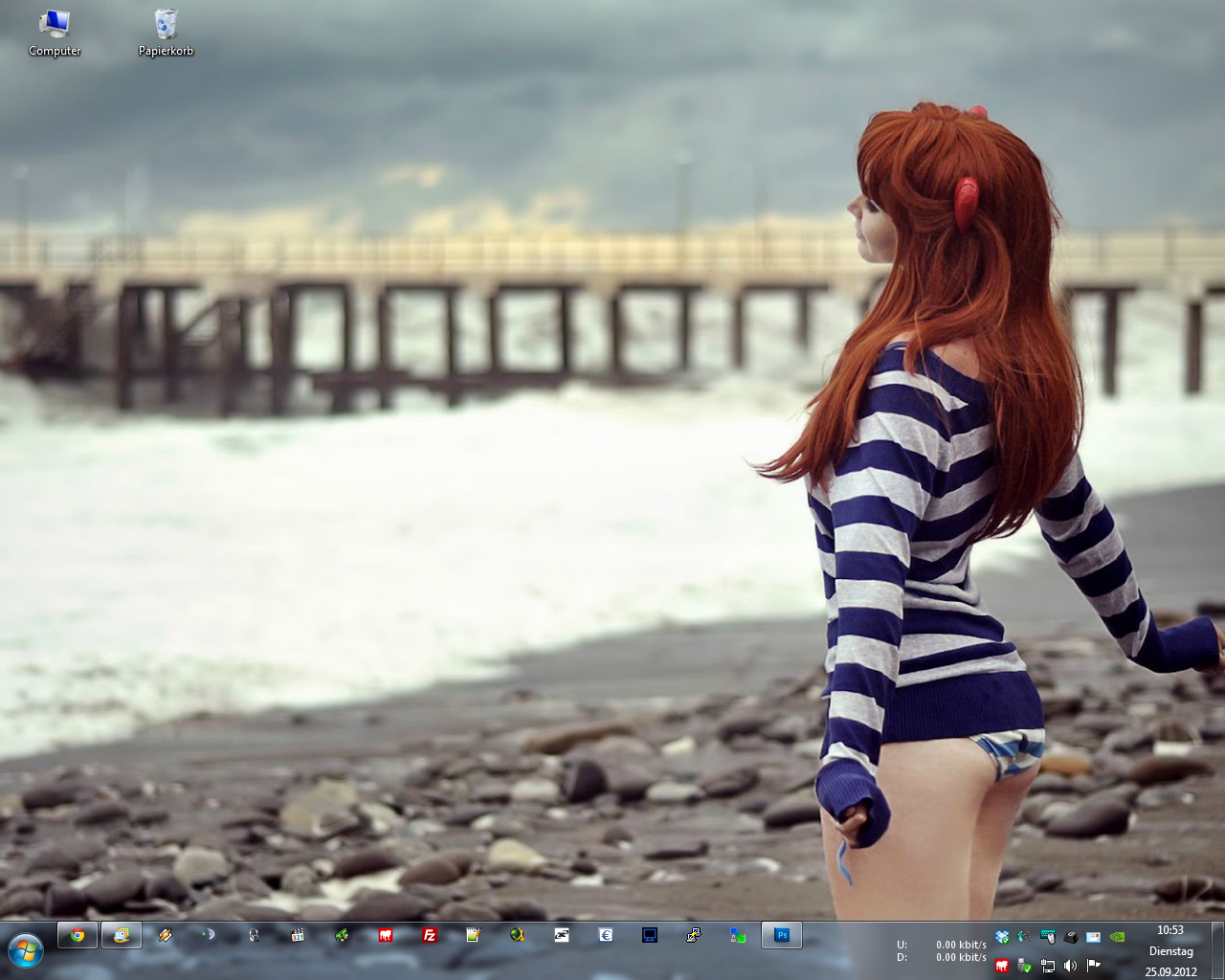1225x980 pixels.
Task: Open Dropbox from the system tray
Action: (1002, 937)
